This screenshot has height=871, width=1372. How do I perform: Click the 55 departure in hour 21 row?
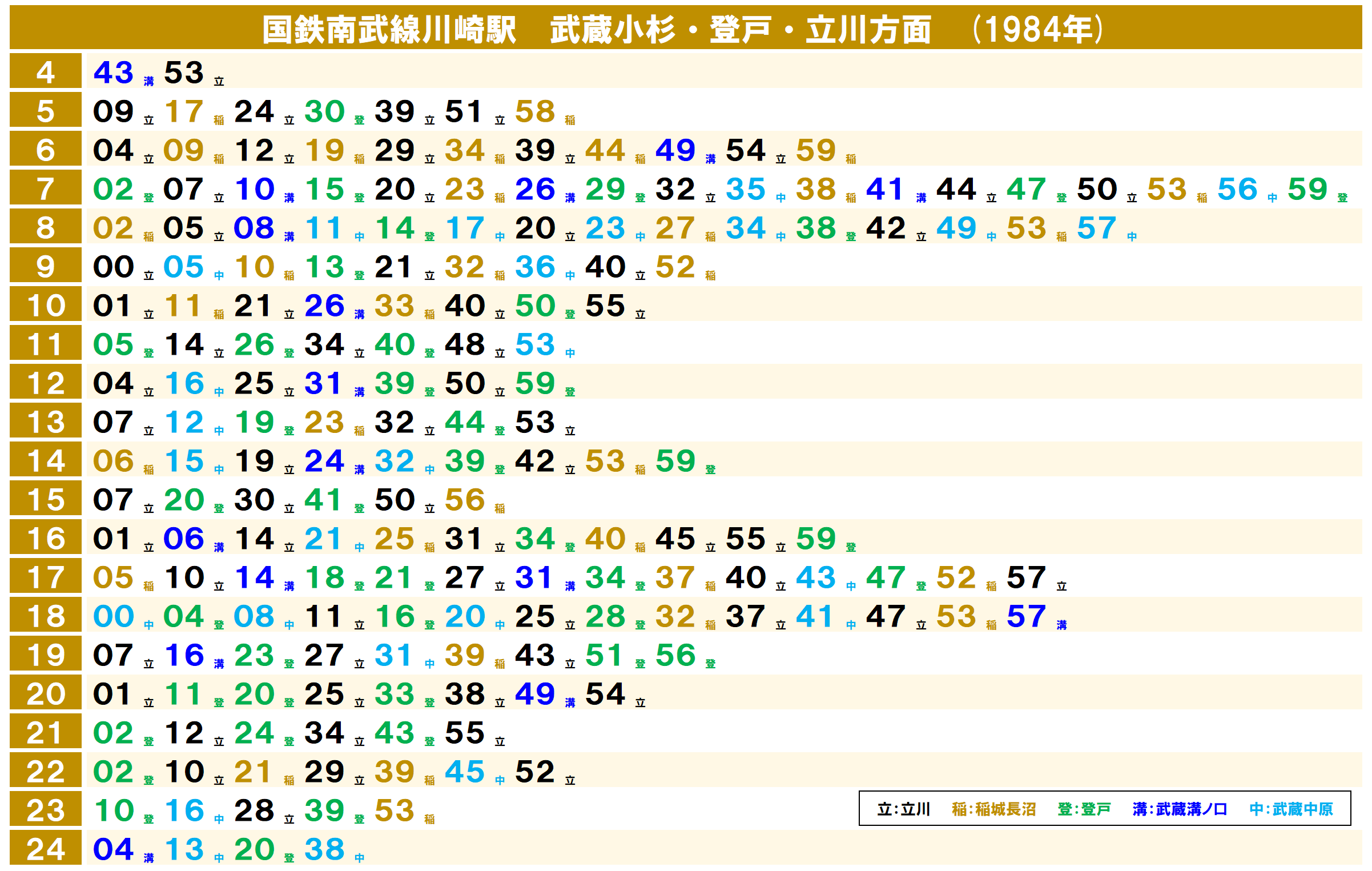pyautogui.click(x=465, y=733)
